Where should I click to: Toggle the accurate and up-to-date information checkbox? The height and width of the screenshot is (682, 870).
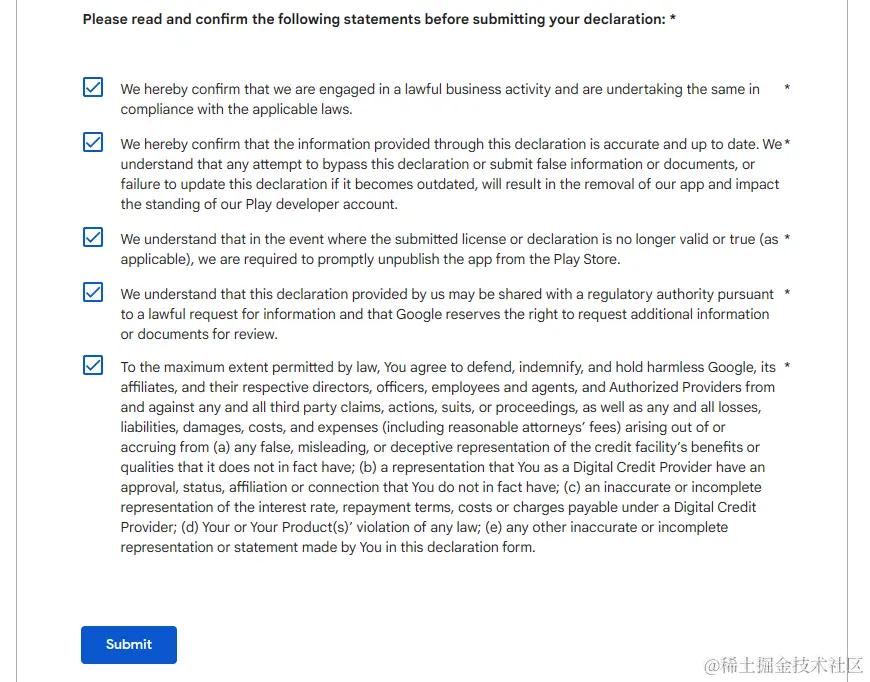point(93,143)
